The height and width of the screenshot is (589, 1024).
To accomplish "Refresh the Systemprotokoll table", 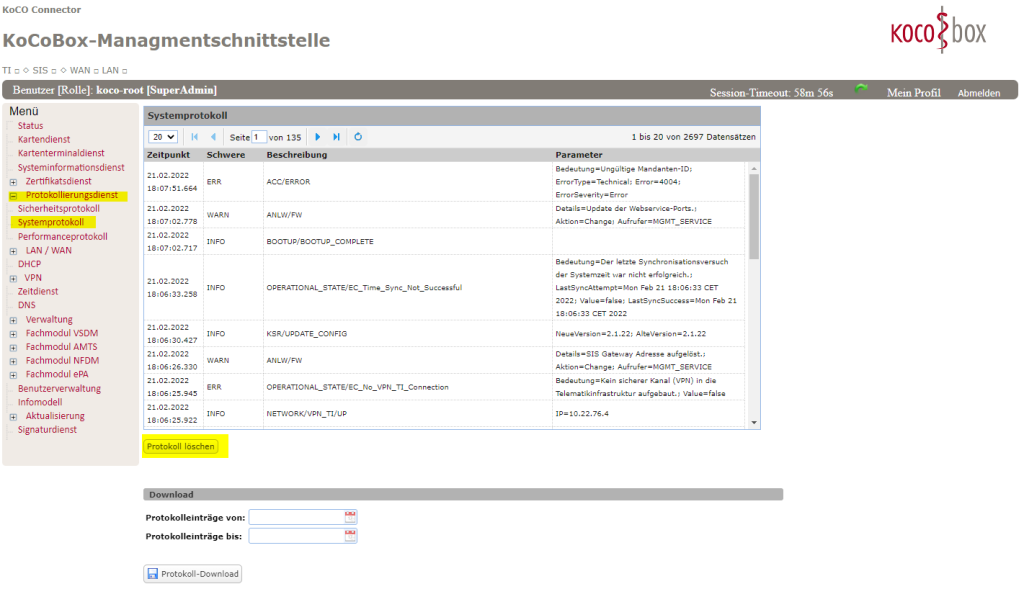I will (x=358, y=136).
